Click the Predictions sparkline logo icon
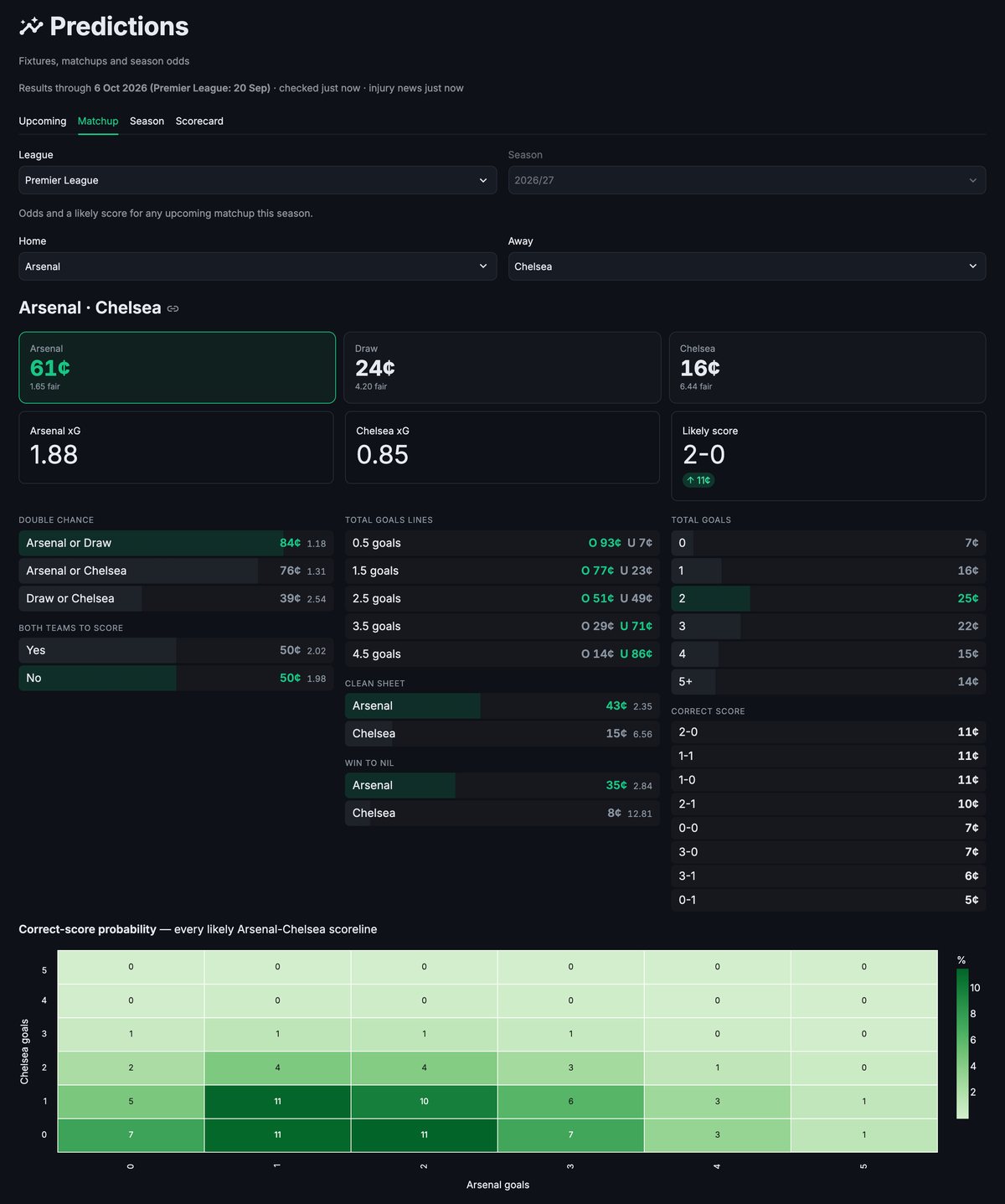This screenshot has height=1204, width=1005. point(31,27)
